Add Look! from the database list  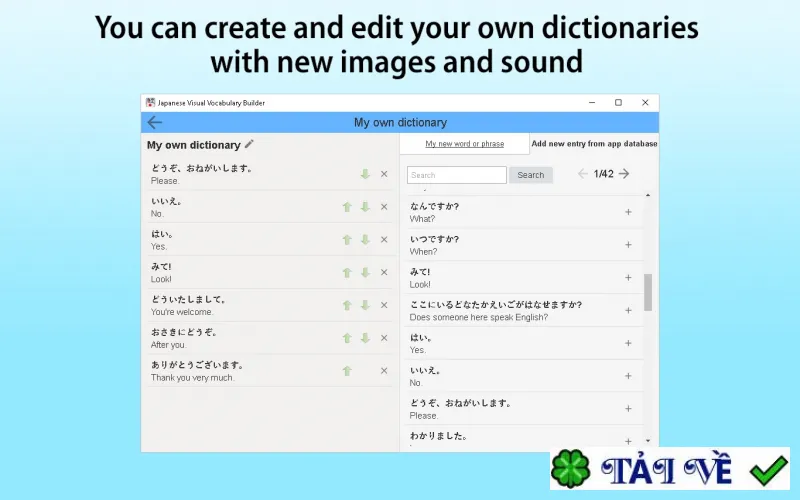point(628,278)
